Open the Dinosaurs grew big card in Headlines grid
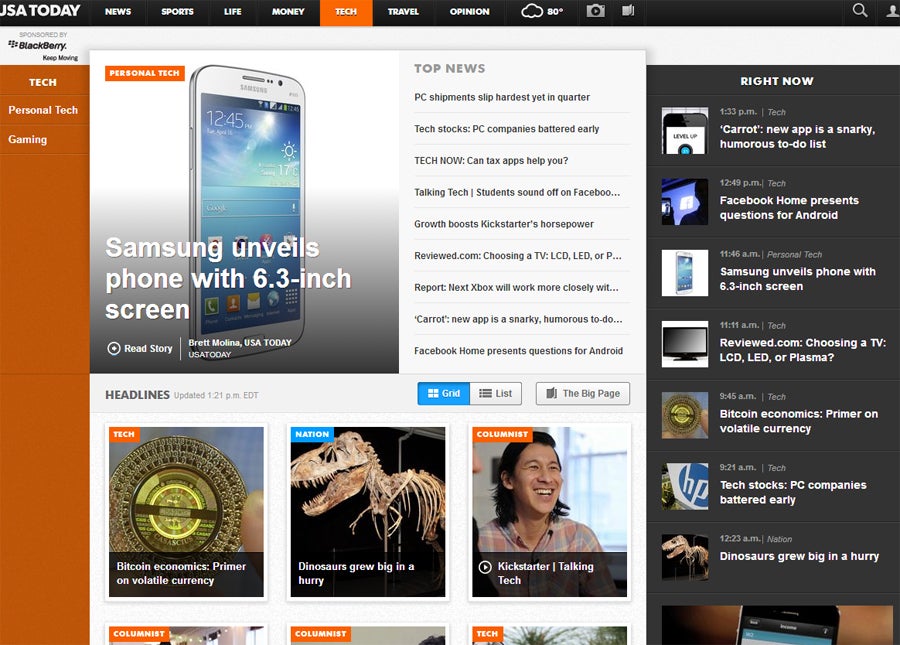Image resolution: width=900 pixels, height=645 pixels. coord(367,512)
